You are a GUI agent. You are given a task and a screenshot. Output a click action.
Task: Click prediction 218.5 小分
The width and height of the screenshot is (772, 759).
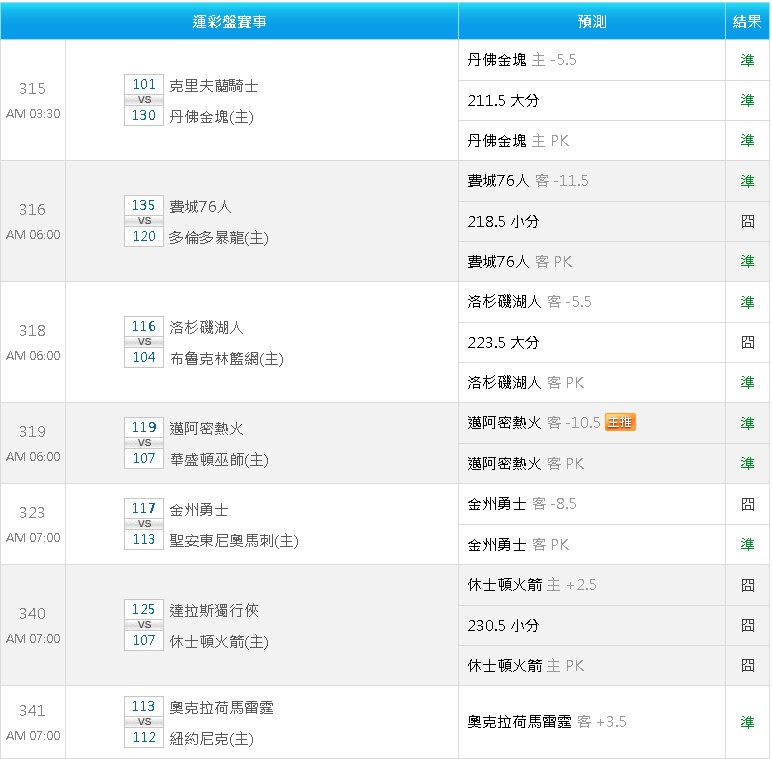tap(503, 221)
